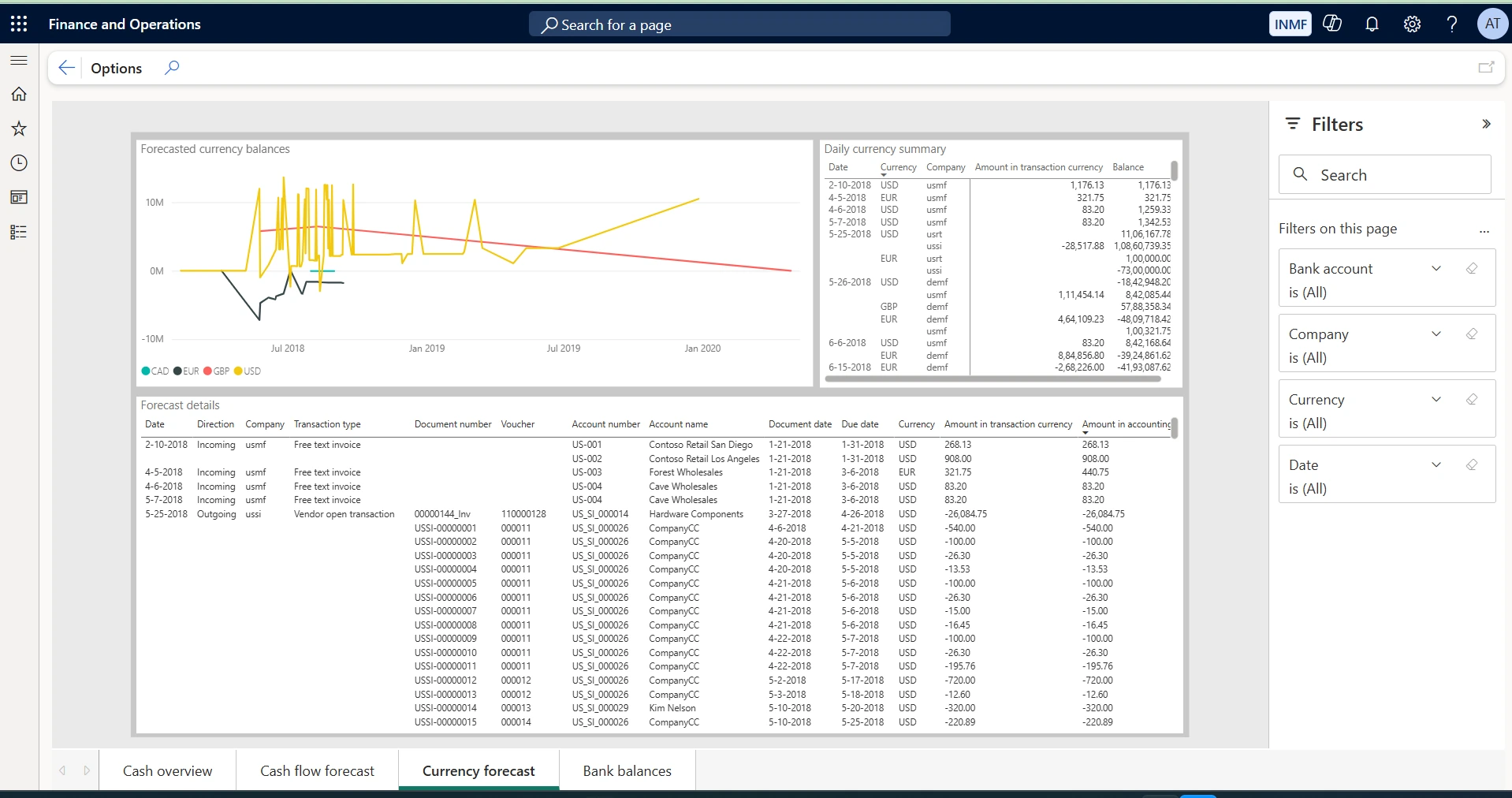This screenshot has height=798, width=1512.
Task: Sort Forecast details by Document number
Action: tap(452, 424)
